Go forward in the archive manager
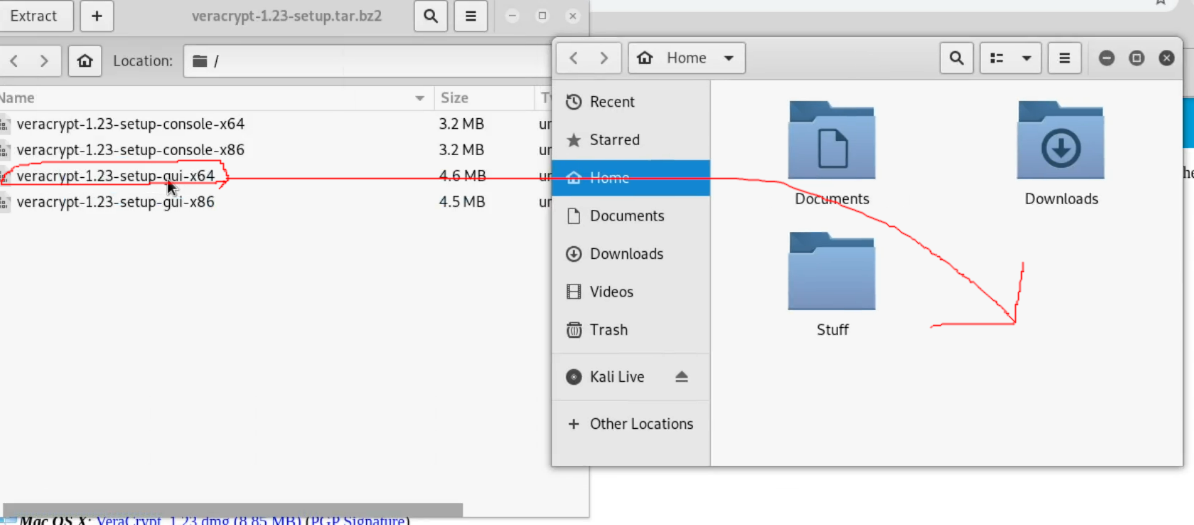 point(44,60)
